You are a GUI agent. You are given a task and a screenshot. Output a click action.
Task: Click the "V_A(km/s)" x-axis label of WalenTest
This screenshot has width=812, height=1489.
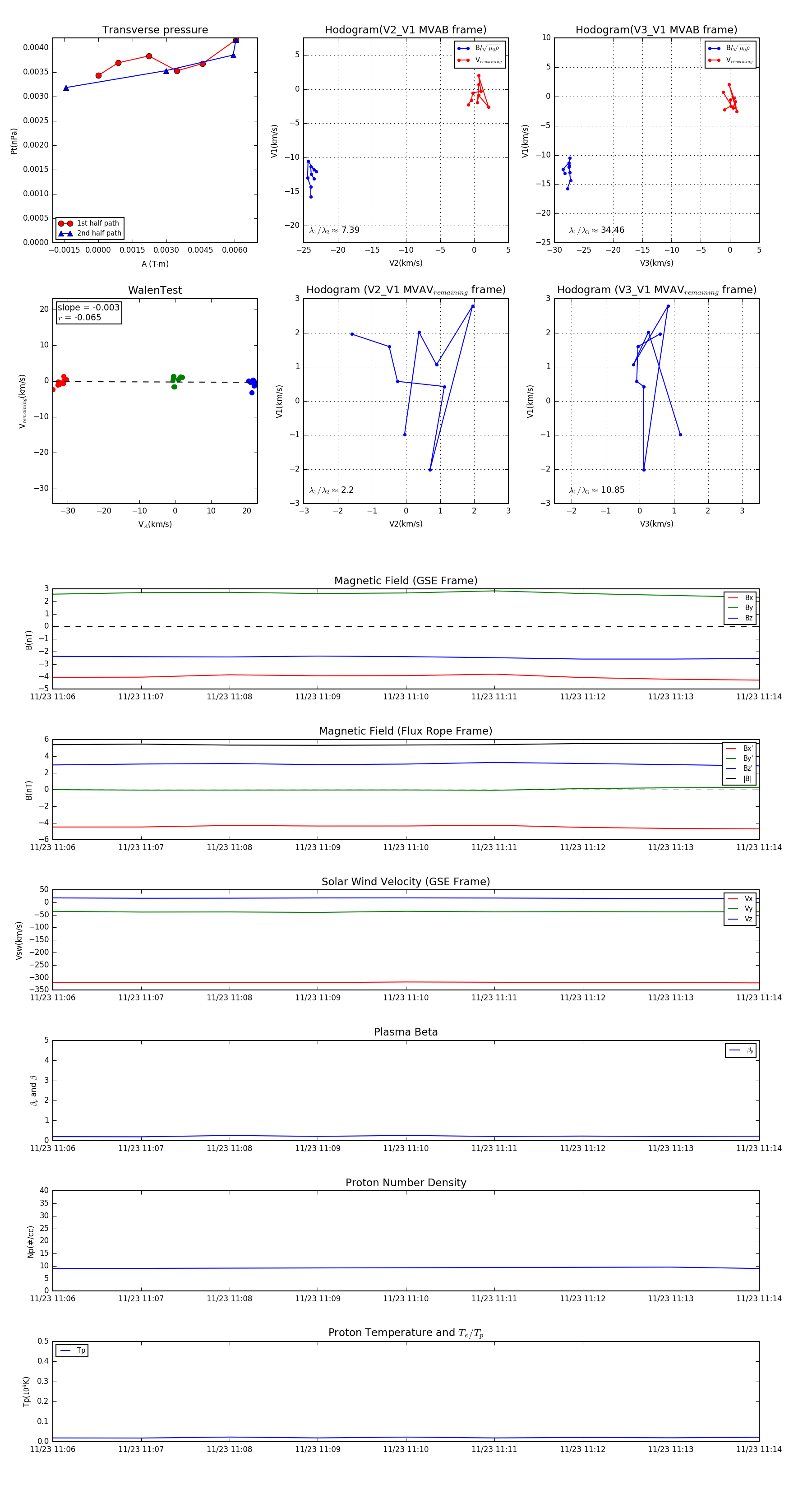tap(155, 525)
